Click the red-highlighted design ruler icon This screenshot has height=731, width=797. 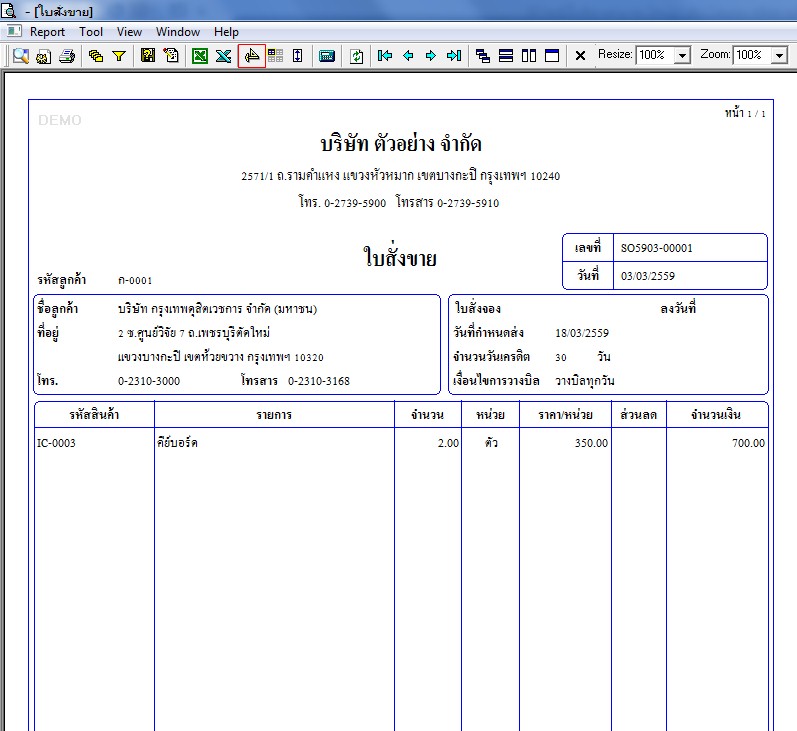pos(252,56)
